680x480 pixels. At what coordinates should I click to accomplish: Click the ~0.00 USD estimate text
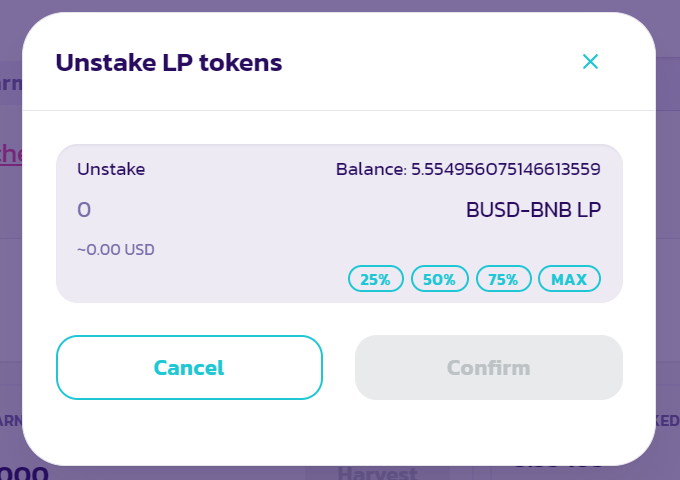pyautogui.click(x=116, y=250)
